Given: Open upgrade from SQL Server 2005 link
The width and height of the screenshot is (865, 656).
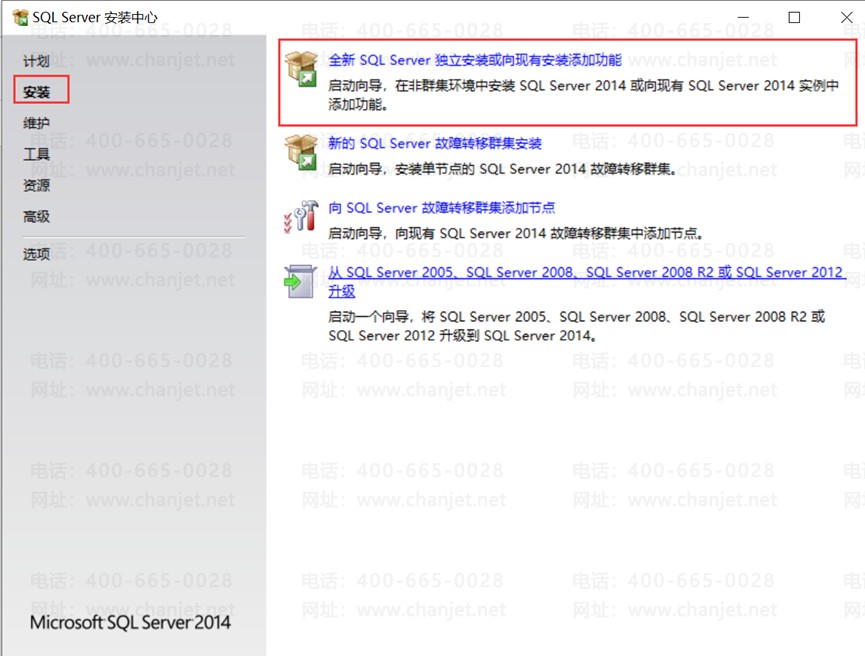Looking at the screenshot, I should pyautogui.click(x=587, y=281).
